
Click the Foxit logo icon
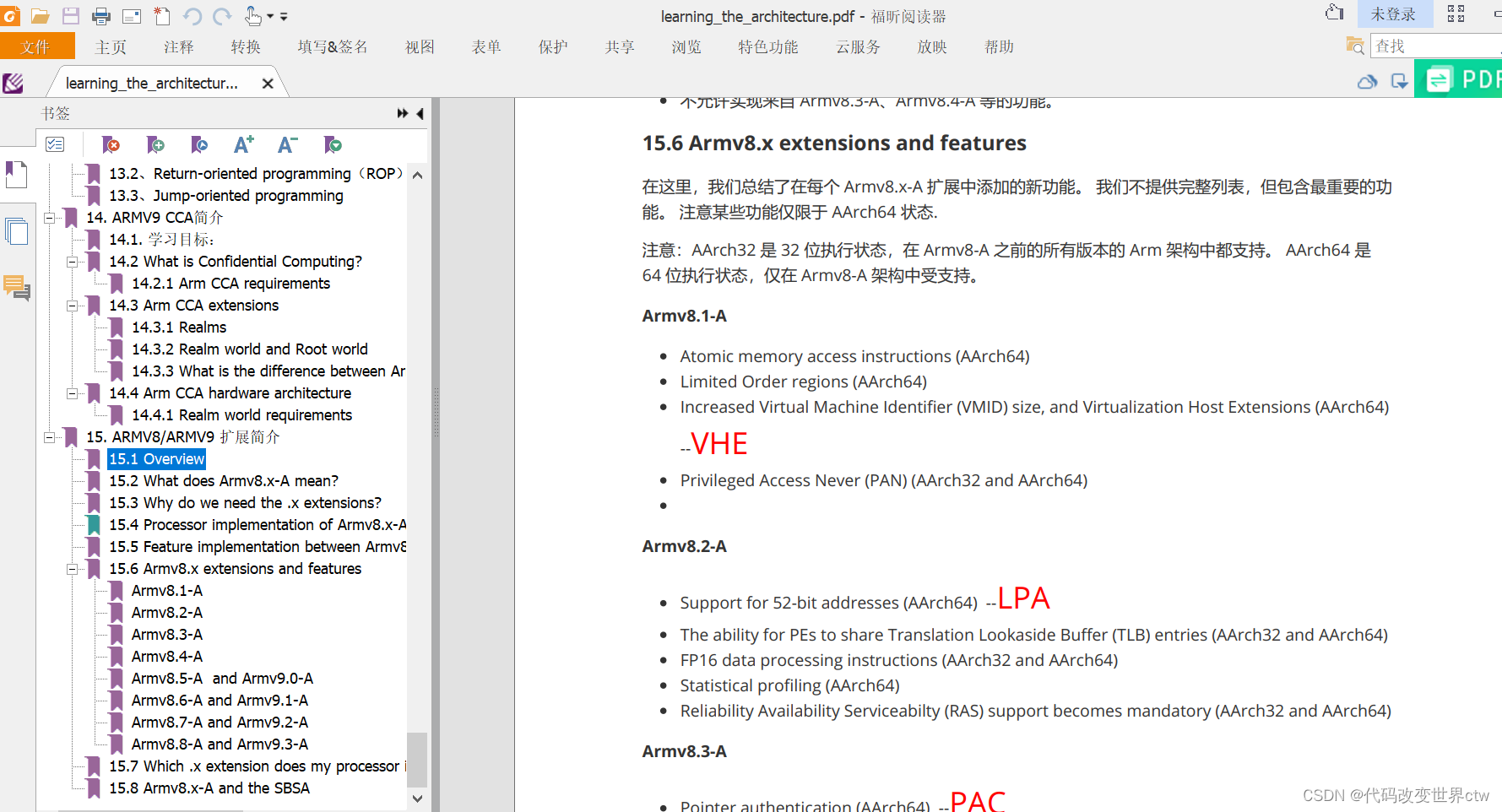click(10, 15)
